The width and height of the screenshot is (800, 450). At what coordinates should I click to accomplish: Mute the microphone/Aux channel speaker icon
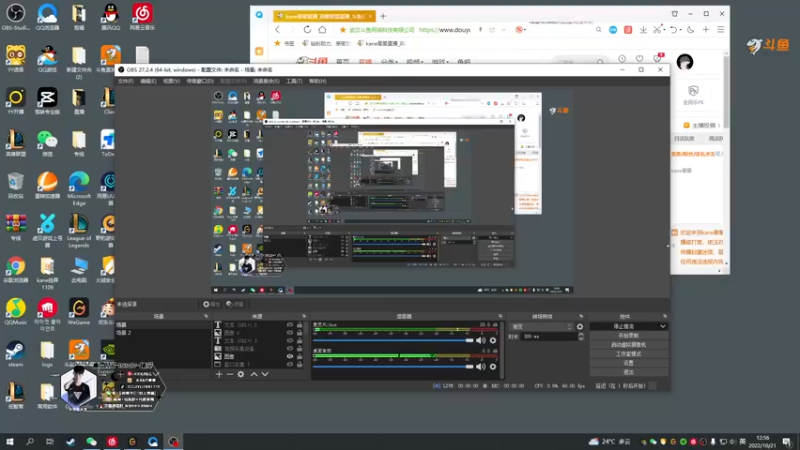click(x=480, y=340)
